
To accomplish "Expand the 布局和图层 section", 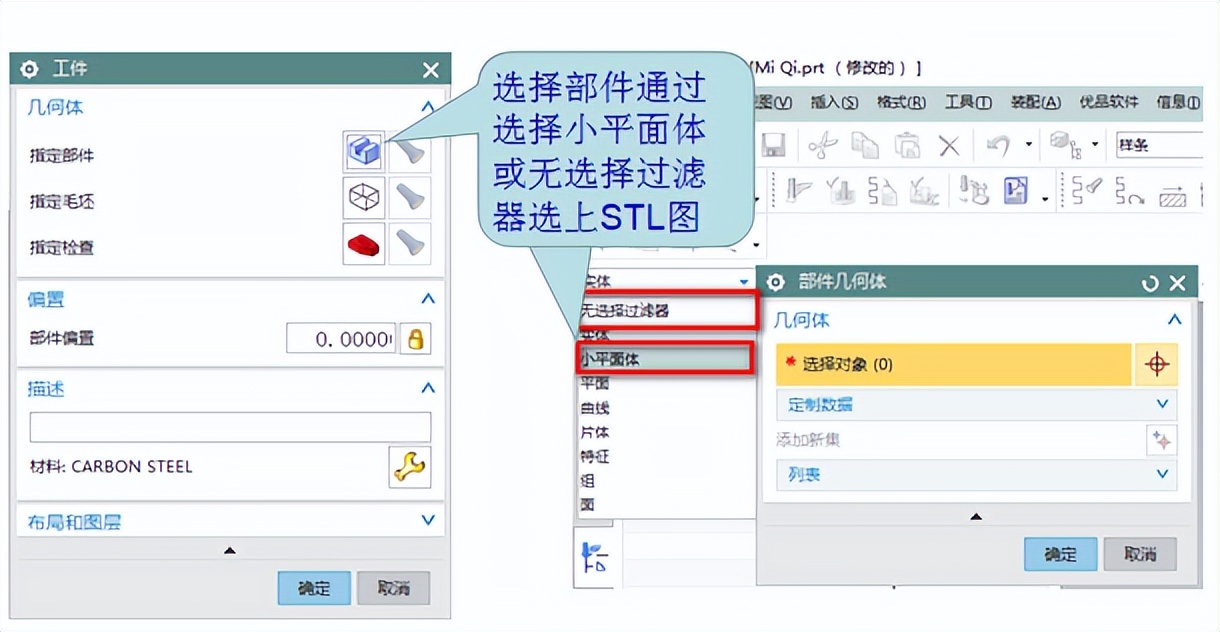I will coord(427,520).
